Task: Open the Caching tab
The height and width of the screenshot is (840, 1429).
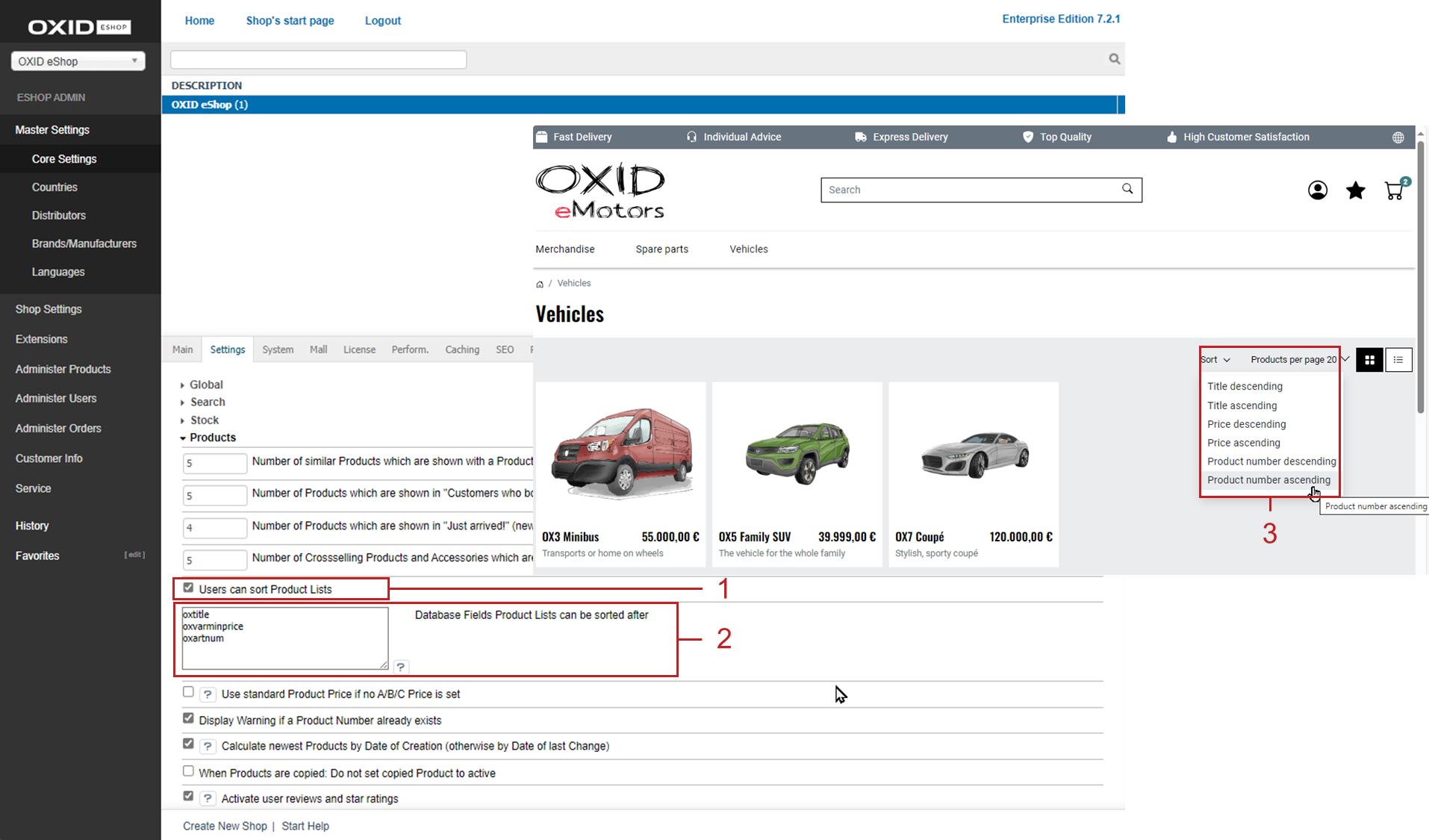Action: (462, 349)
